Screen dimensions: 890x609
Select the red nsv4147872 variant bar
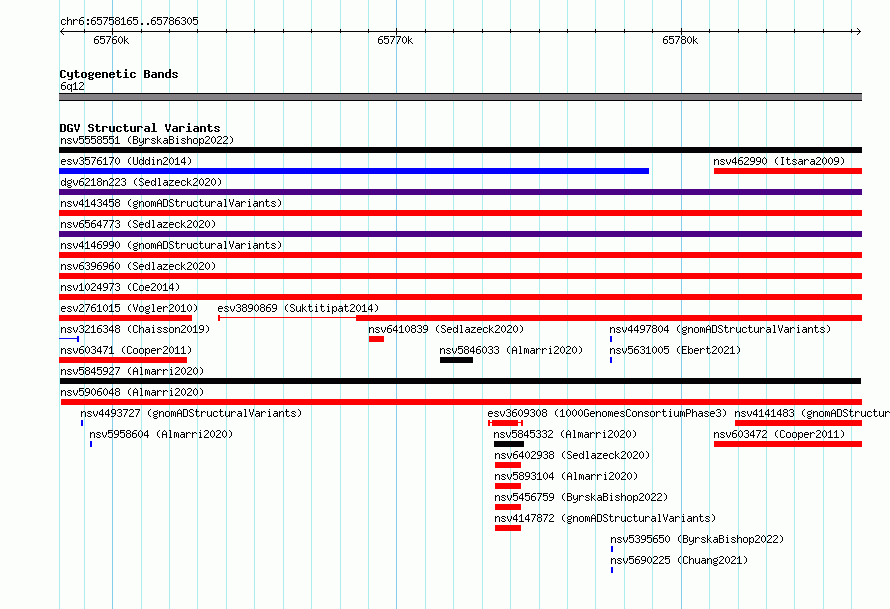507,528
